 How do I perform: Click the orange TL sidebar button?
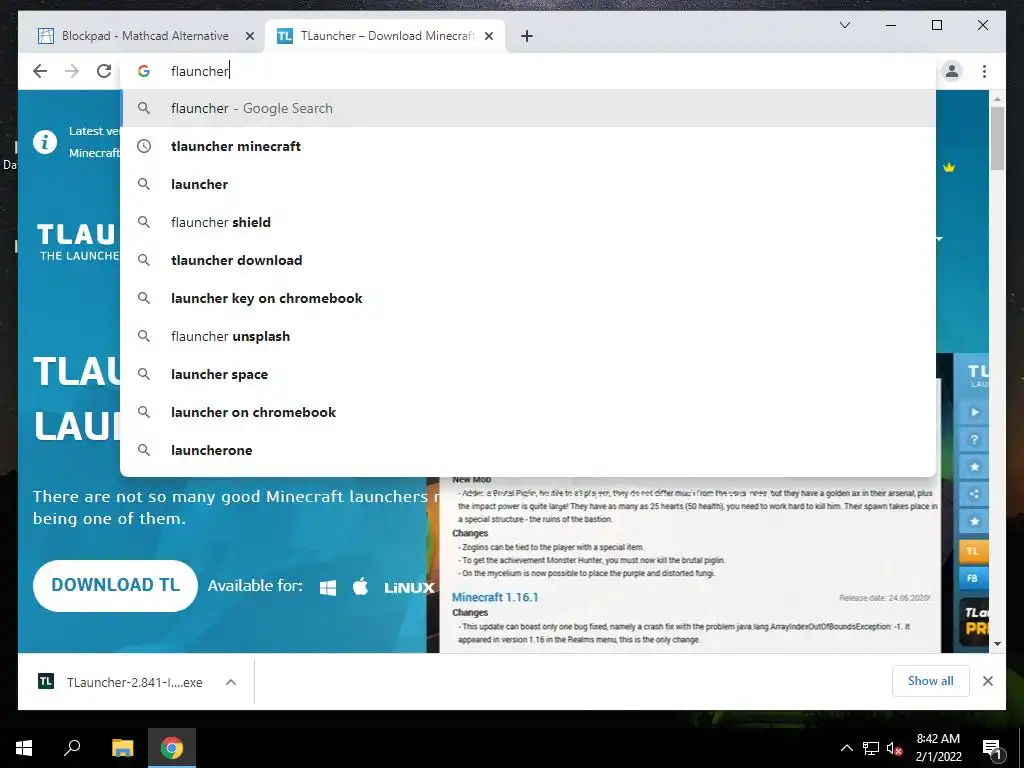pos(973,551)
